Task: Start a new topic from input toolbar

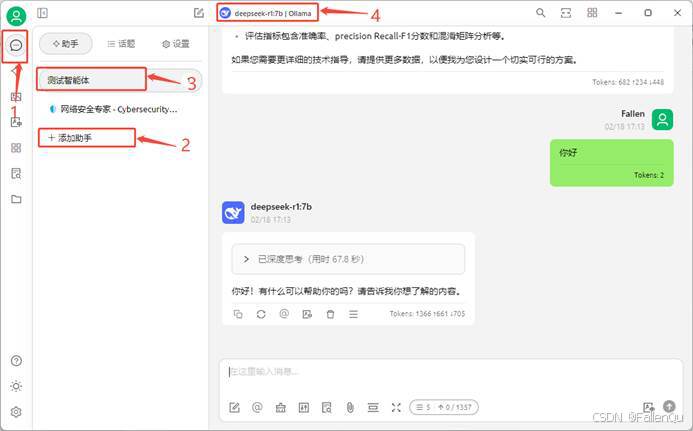Action: (234, 408)
